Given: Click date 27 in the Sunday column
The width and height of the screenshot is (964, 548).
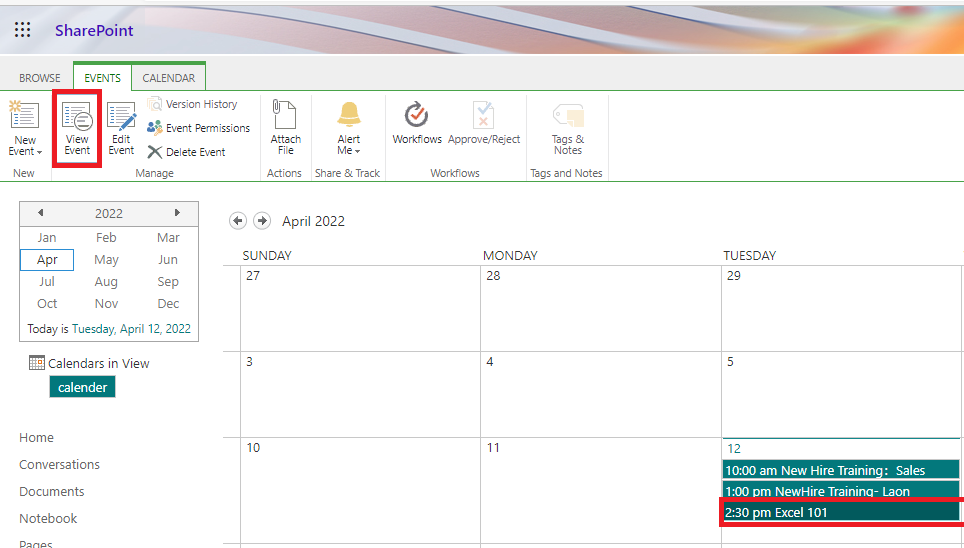Looking at the screenshot, I should click(x=253, y=276).
